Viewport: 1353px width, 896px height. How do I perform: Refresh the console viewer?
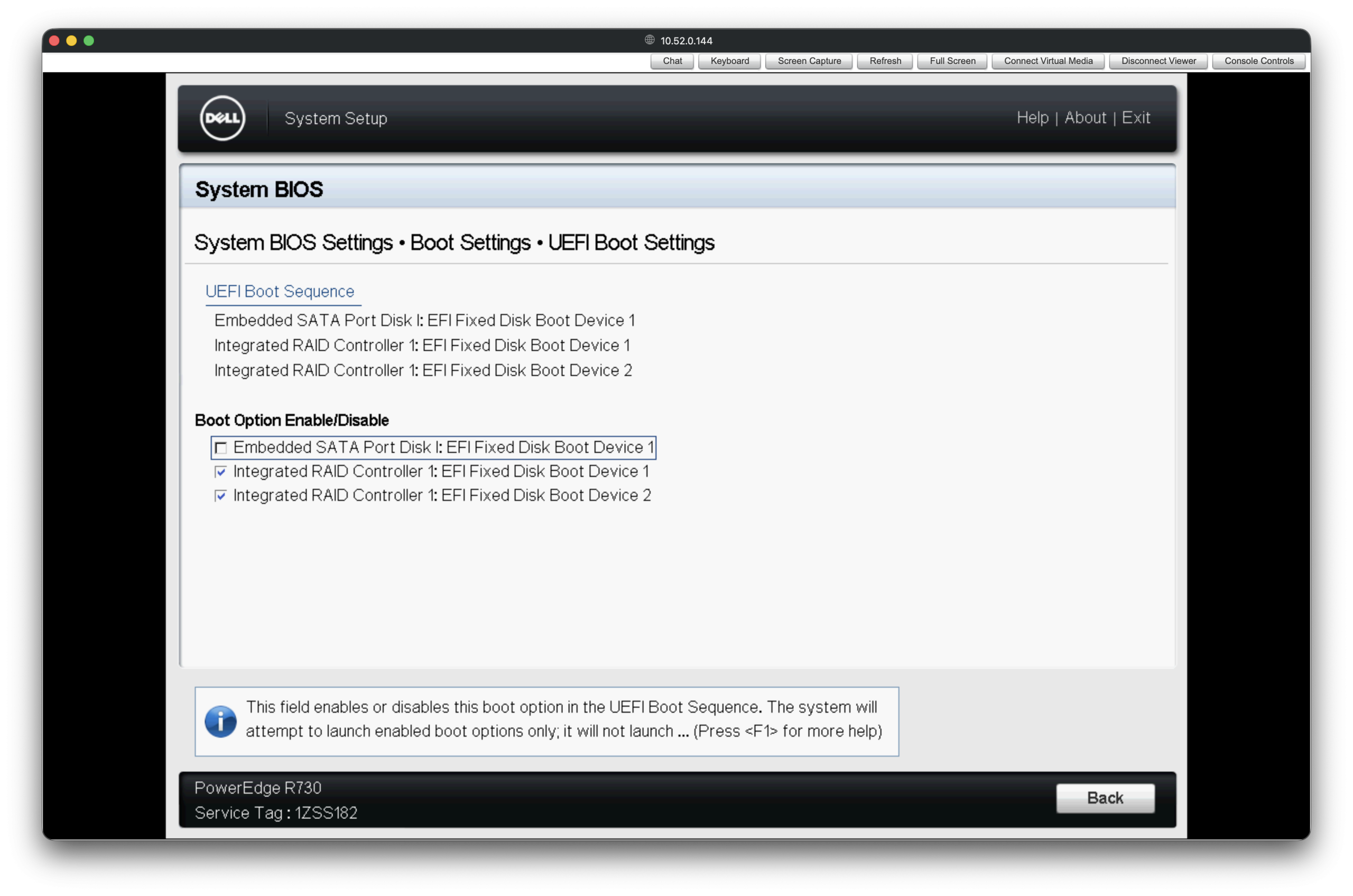coord(884,61)
